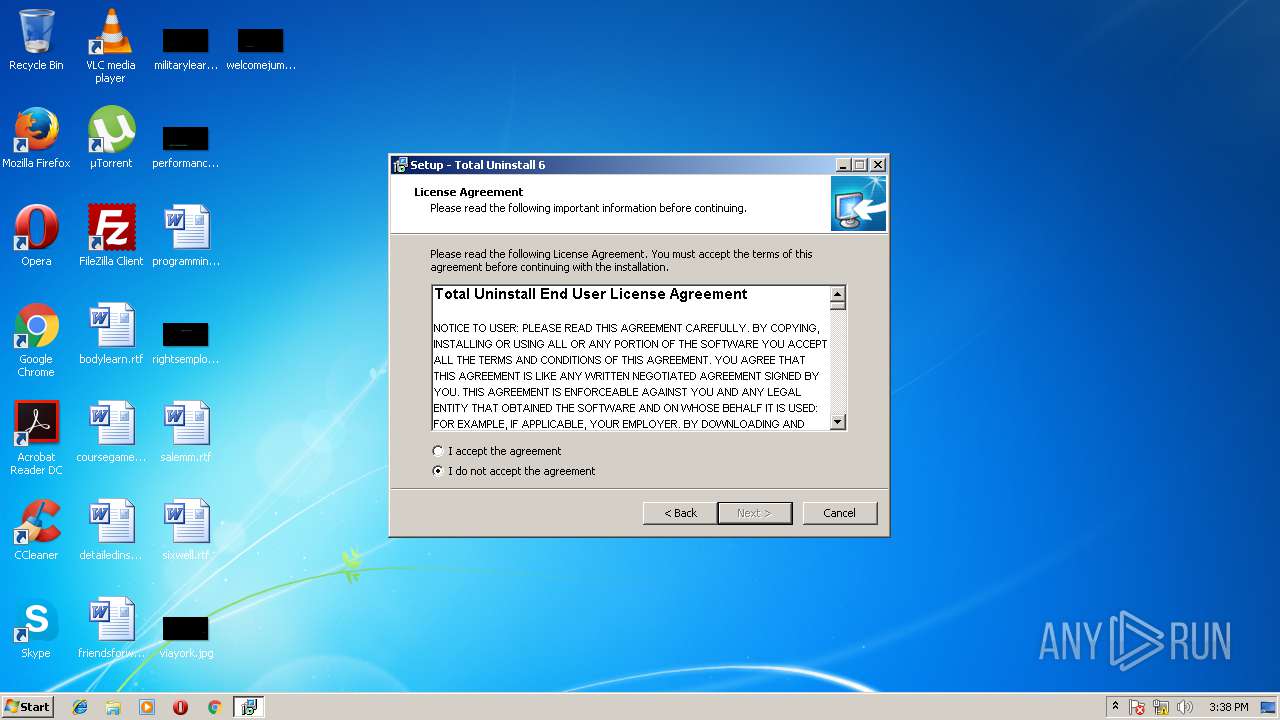The height and width of the screenshot is (720, 1280).
Task: Open media player taskbar icon
Action: (147, 707)
